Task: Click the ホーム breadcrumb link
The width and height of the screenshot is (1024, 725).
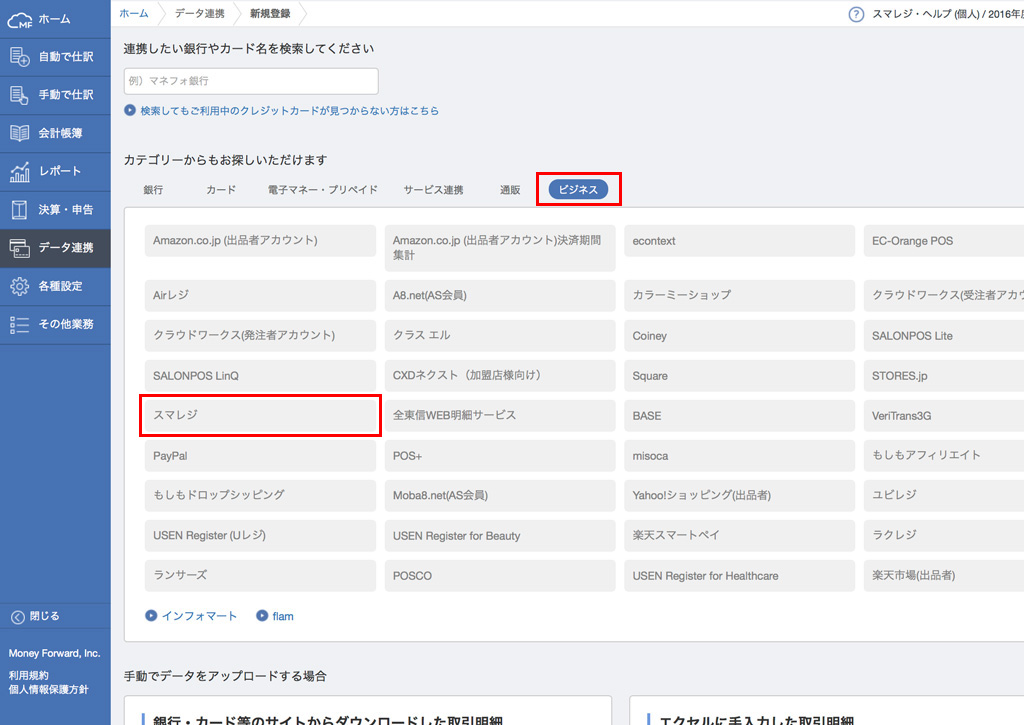Action: [x=134, y=13]
